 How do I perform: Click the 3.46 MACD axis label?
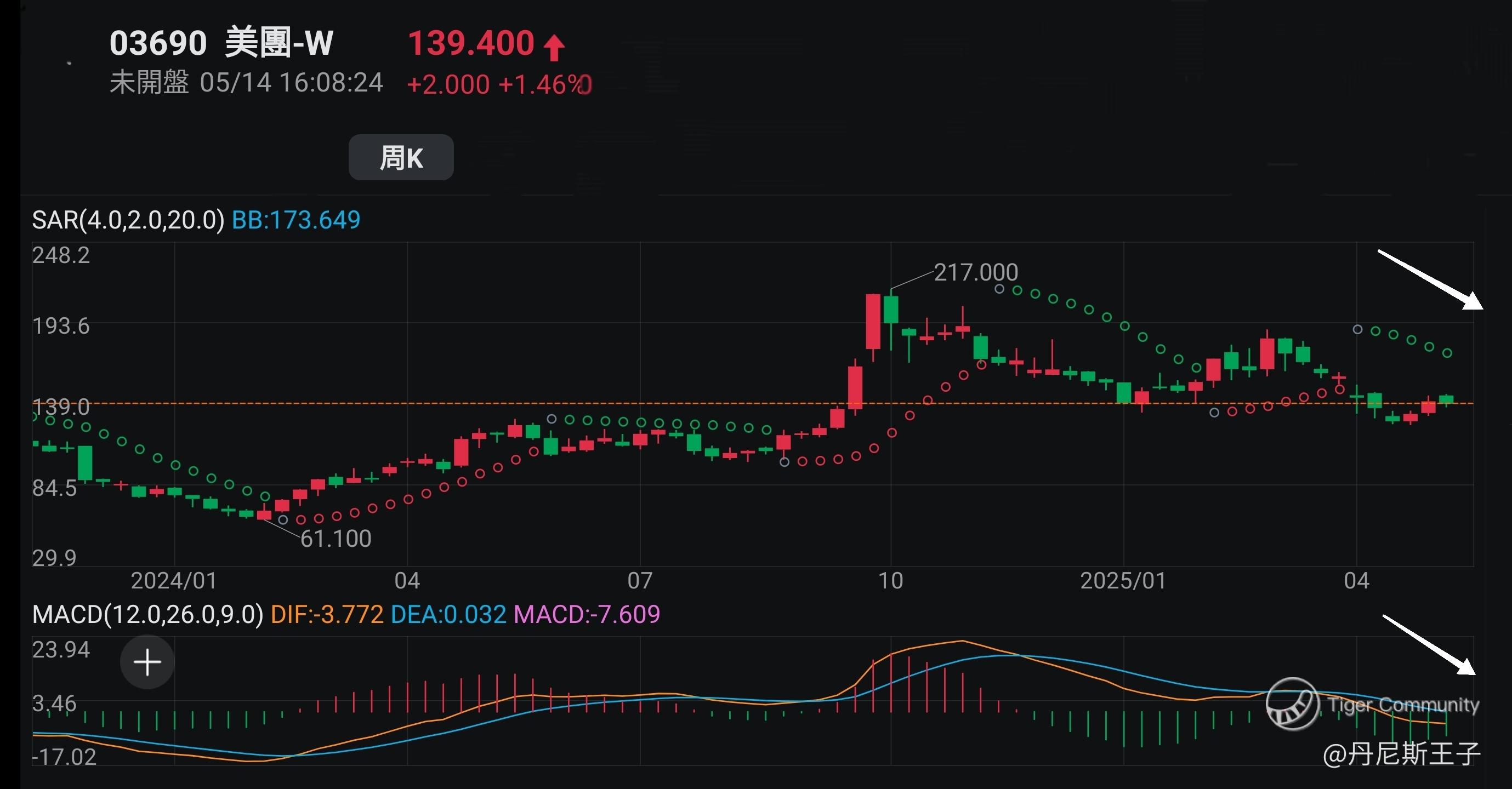tap(54, 704)
